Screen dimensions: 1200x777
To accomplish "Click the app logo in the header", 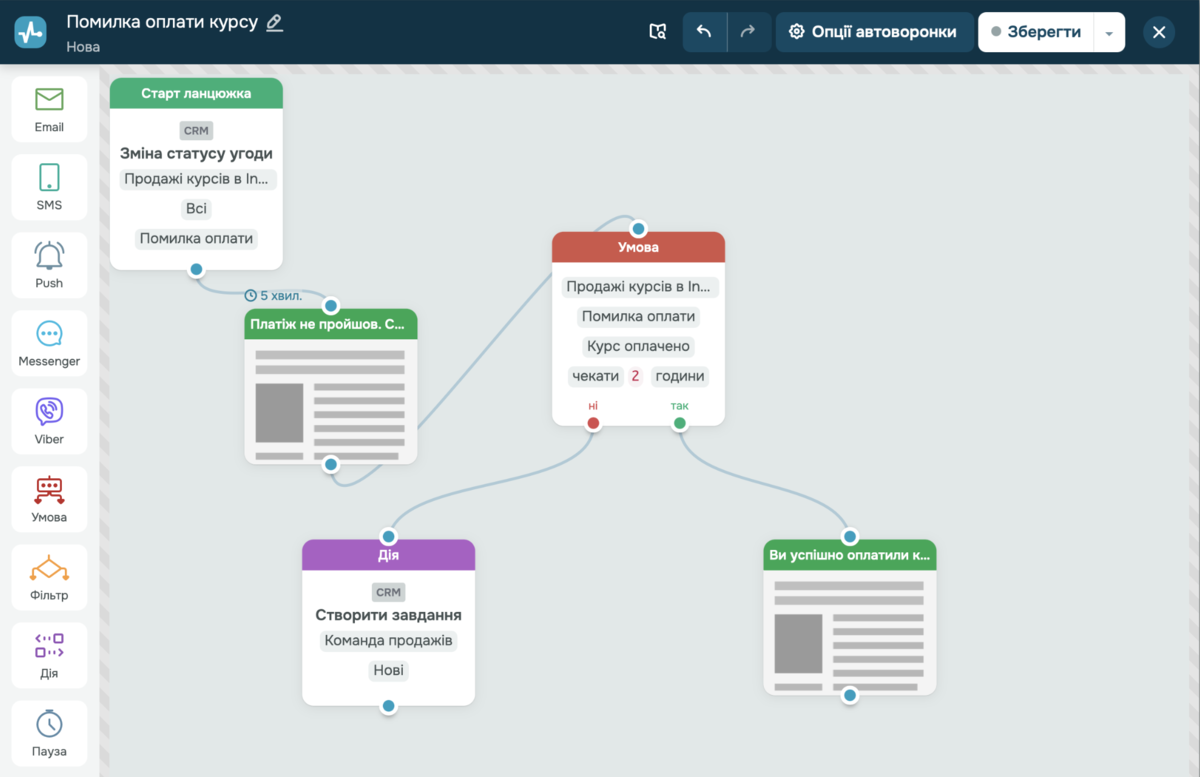I will tap(30, 32).
